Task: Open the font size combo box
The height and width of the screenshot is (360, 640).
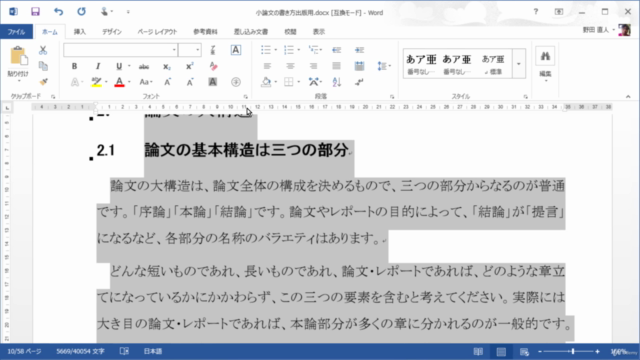Action: pyautogui.click(x=190, y=50)
